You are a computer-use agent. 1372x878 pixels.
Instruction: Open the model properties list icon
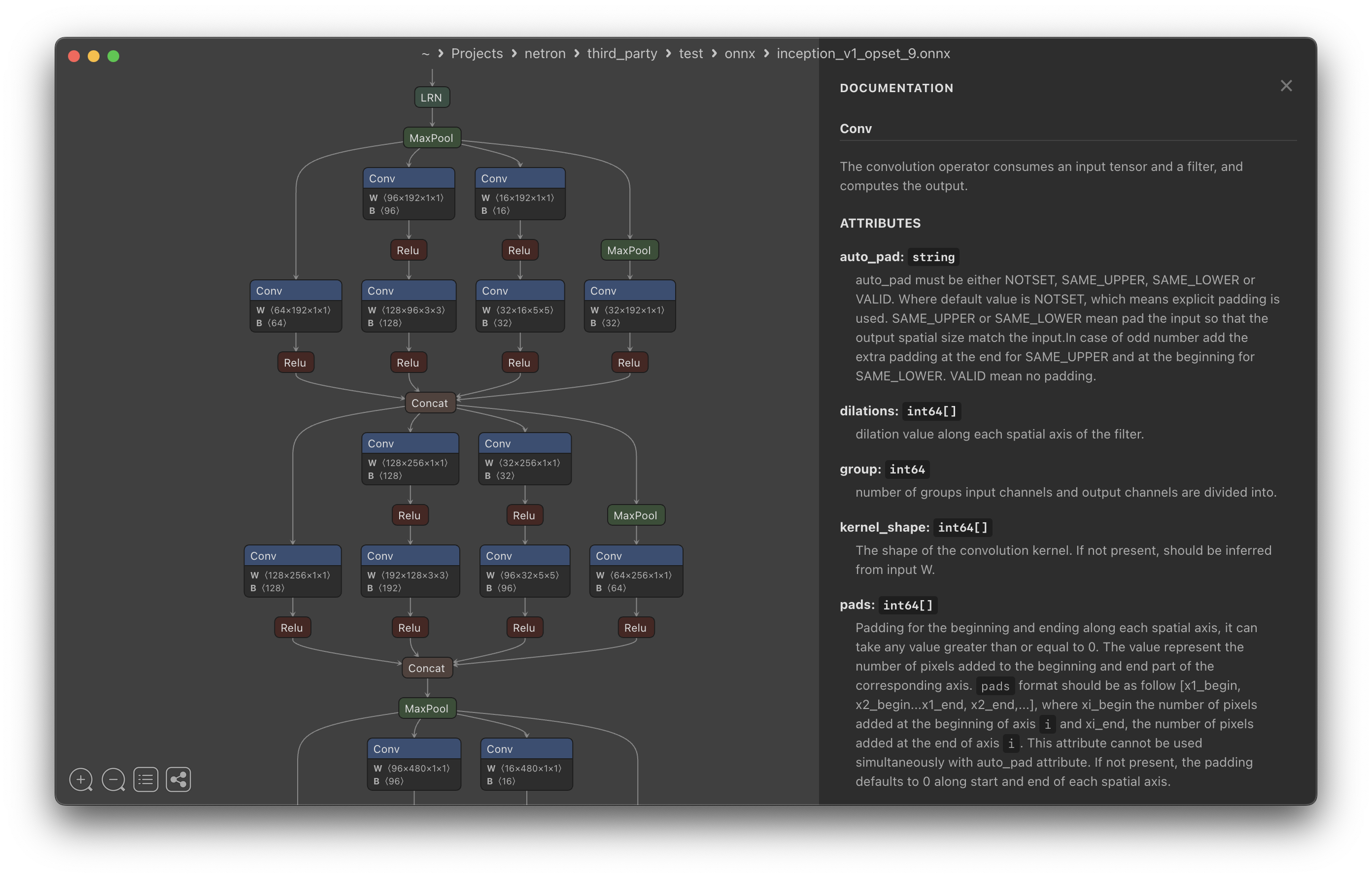pos(145,779)
